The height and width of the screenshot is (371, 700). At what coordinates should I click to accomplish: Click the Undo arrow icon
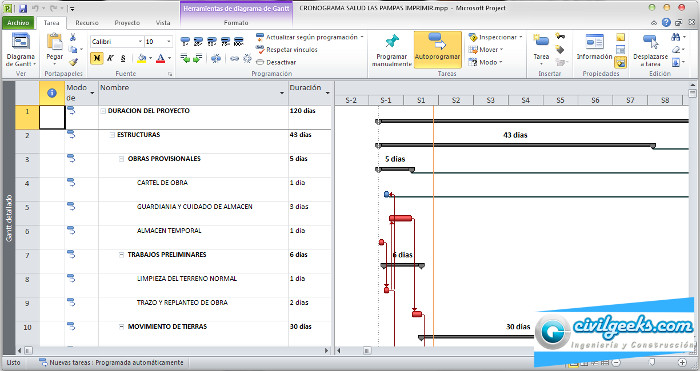coord(36,8)
